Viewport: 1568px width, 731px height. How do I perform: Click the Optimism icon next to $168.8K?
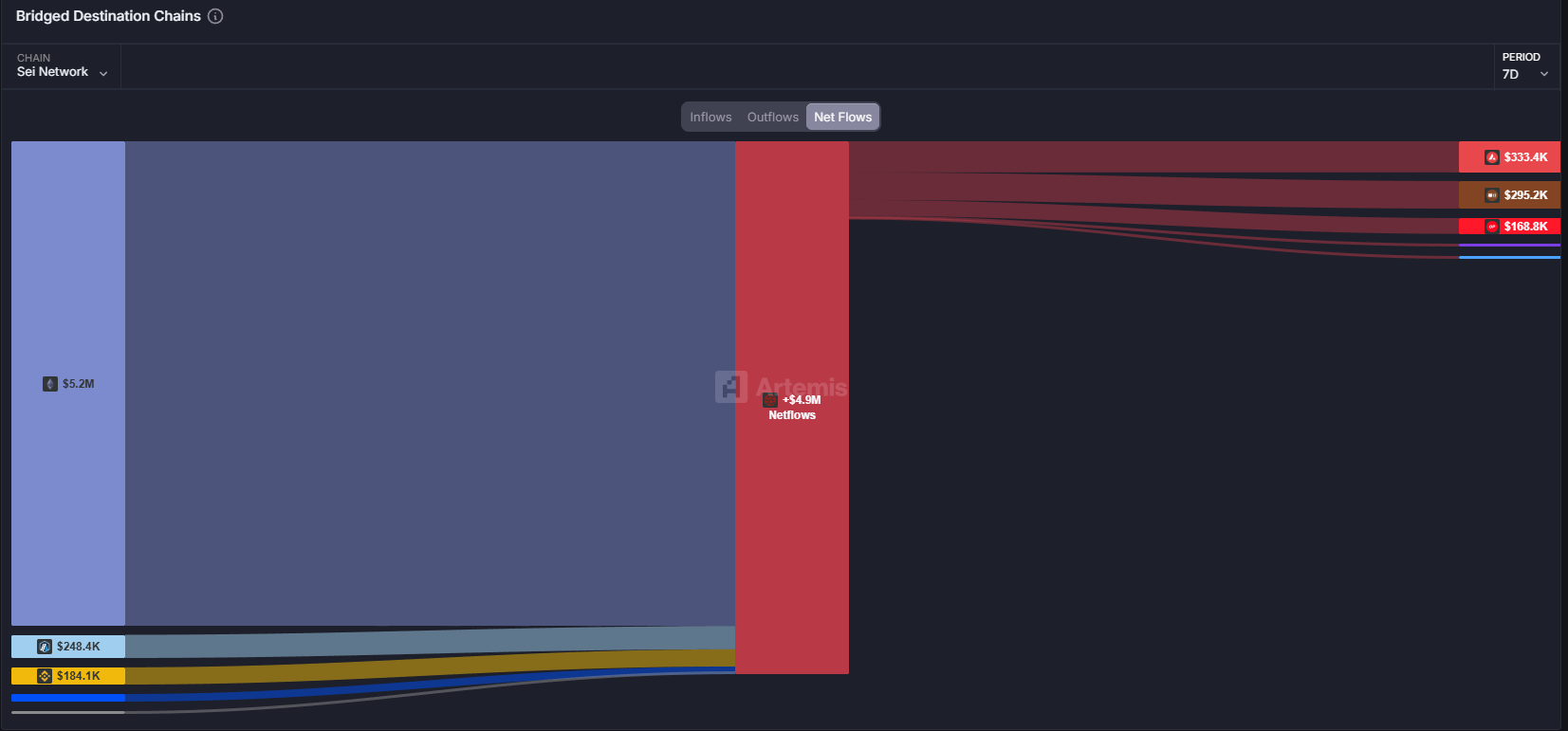(x=1492, y=227)
